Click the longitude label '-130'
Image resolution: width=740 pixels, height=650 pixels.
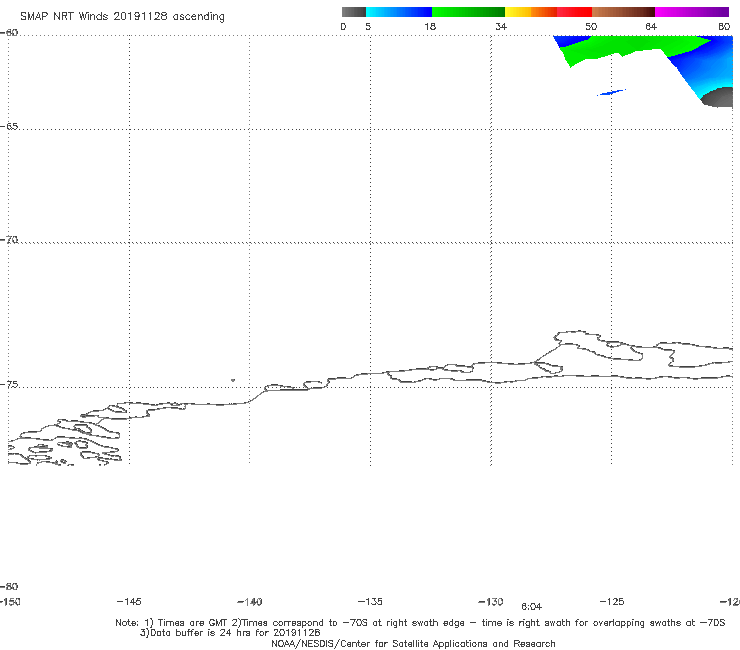491,602
